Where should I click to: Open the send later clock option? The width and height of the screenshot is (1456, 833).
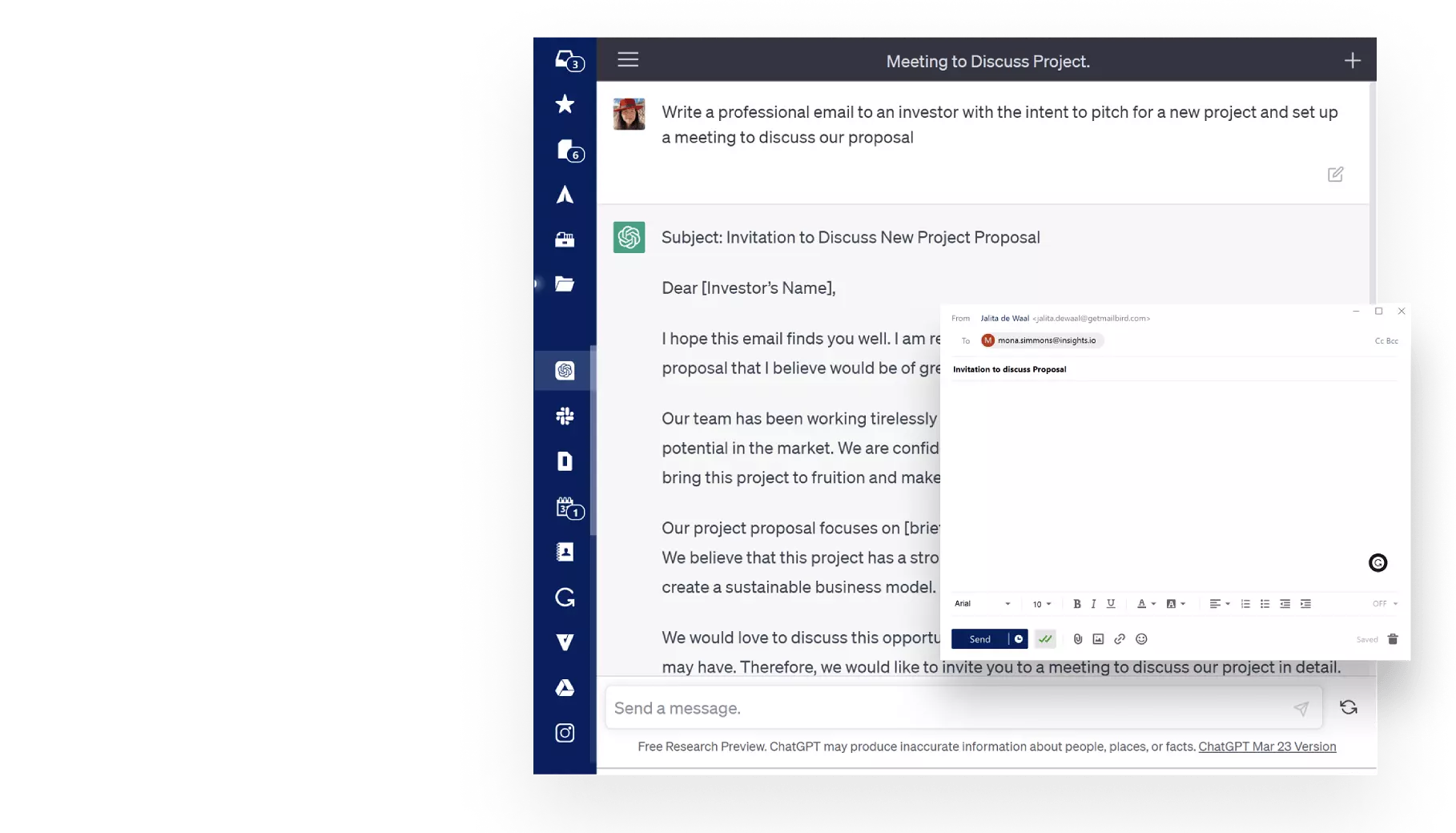pos(1018,639)
